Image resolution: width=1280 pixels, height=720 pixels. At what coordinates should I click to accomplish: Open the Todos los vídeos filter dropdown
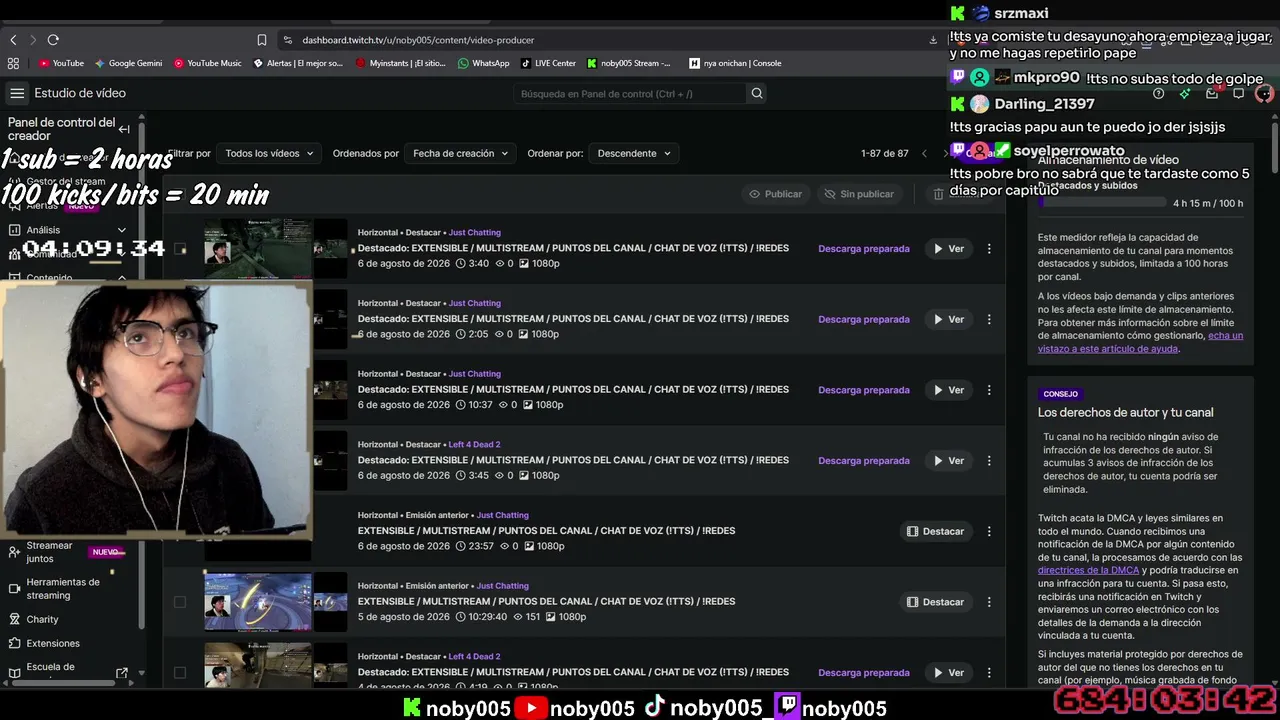269,153
